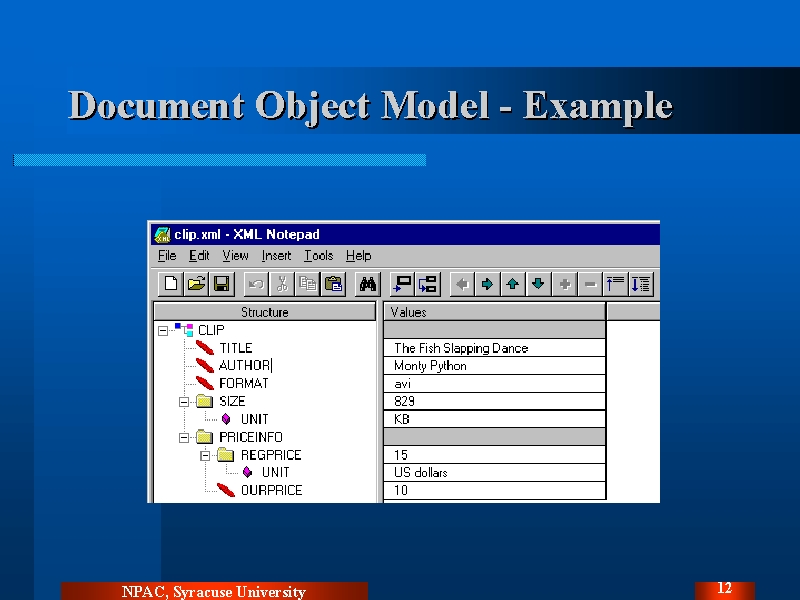This screenshot has width=800, height=600.
Task: Click the 'KB' value cell
Action: (494, 419)
